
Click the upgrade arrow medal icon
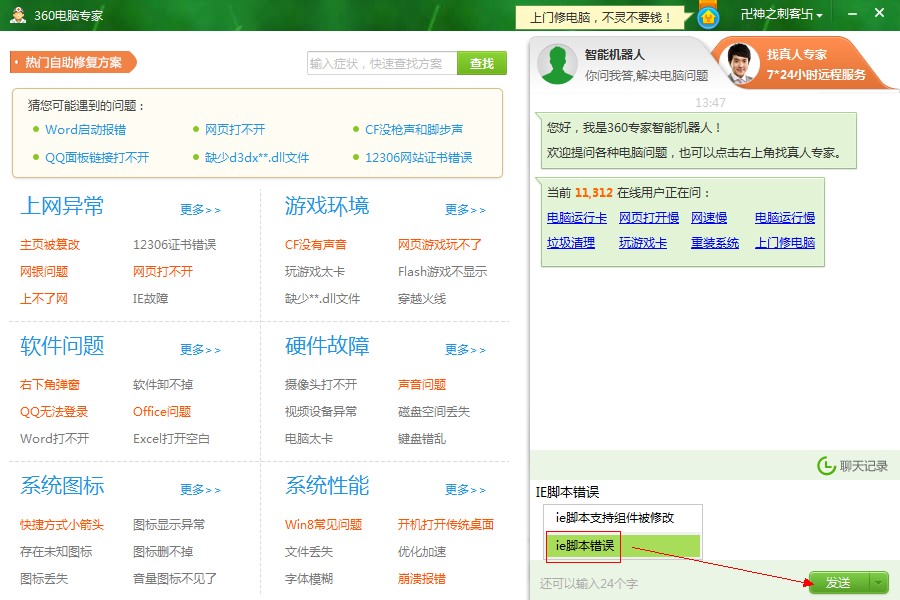point(708,16)
